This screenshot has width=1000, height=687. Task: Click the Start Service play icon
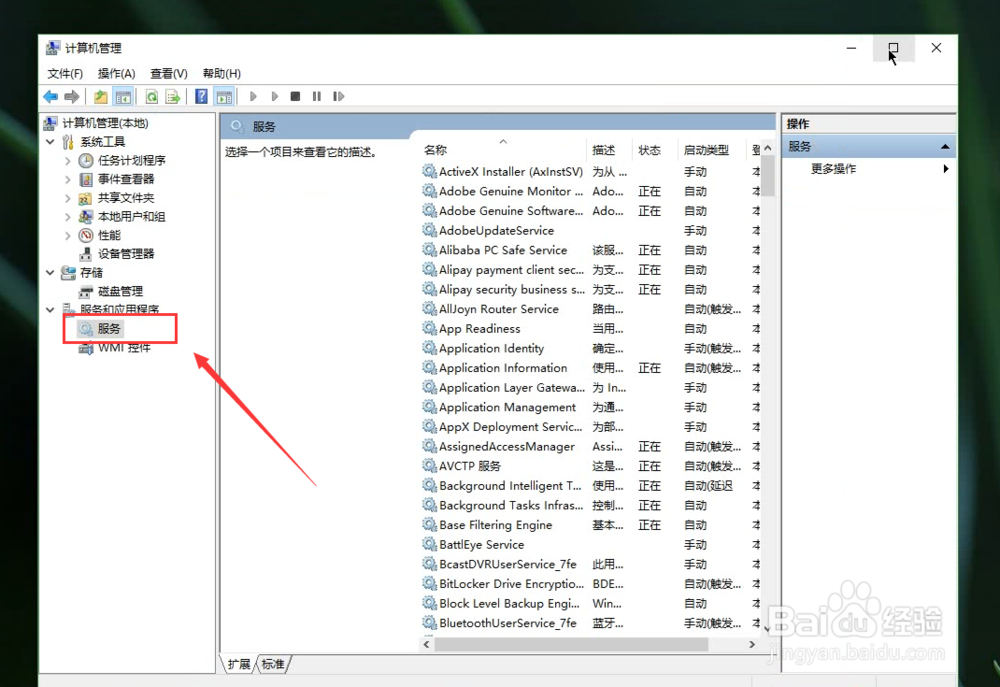[253, 96]
